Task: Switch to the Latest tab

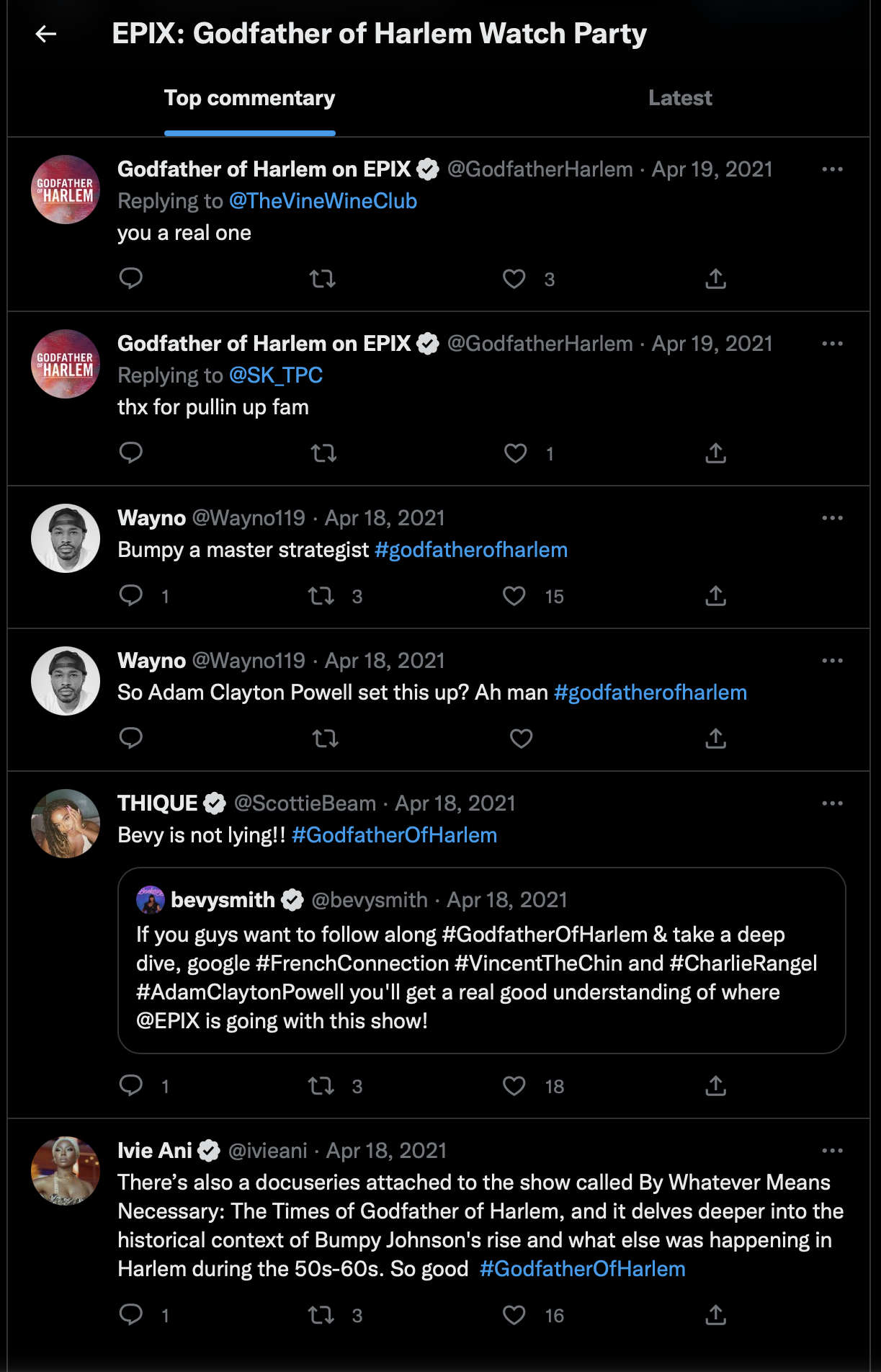Action: tap(680, 98)
